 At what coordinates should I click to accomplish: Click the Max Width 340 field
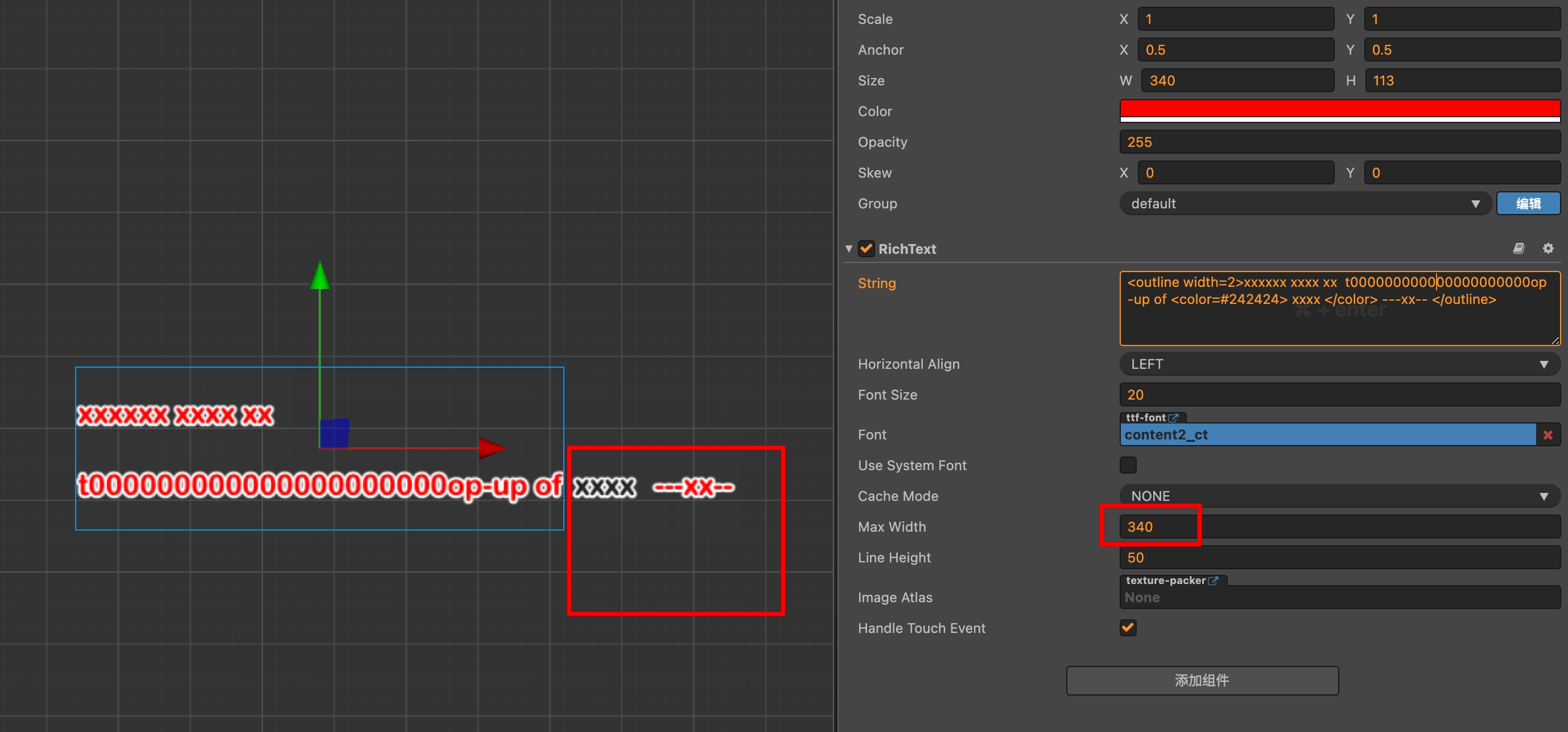[1339, 527]
